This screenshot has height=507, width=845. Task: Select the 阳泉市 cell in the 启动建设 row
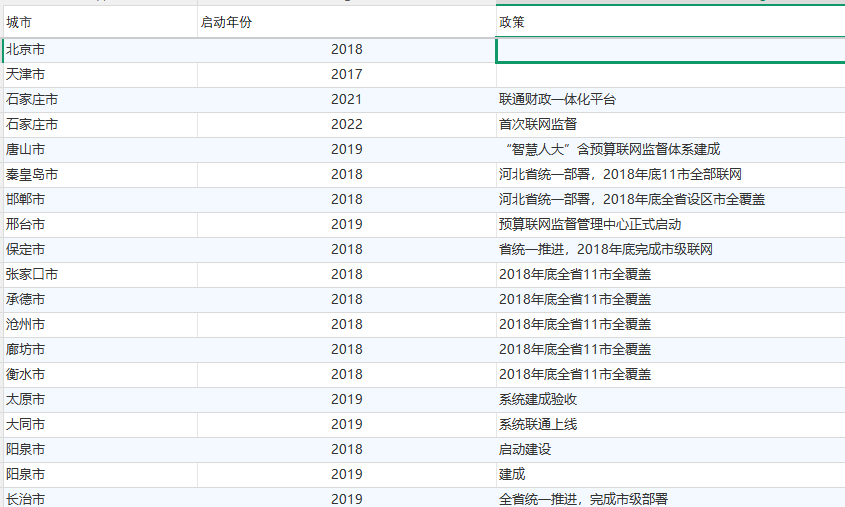[x=100, y=450]
